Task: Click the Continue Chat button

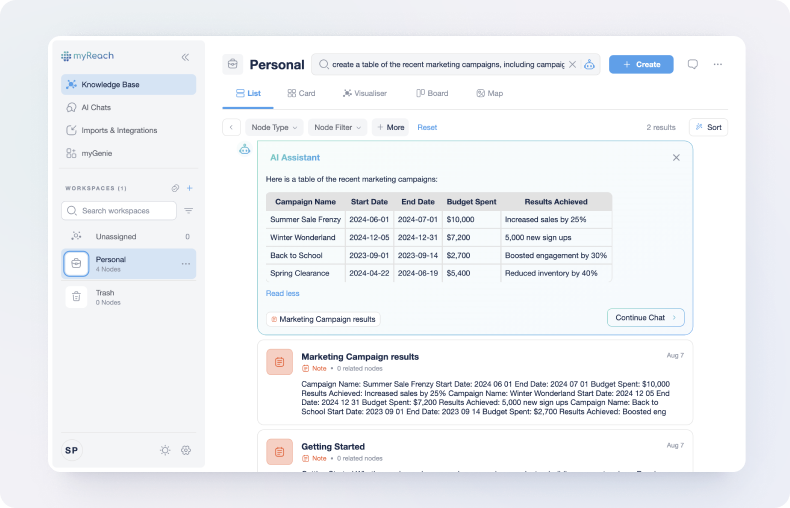Action: pyautogui.click(x=645, y=317)
